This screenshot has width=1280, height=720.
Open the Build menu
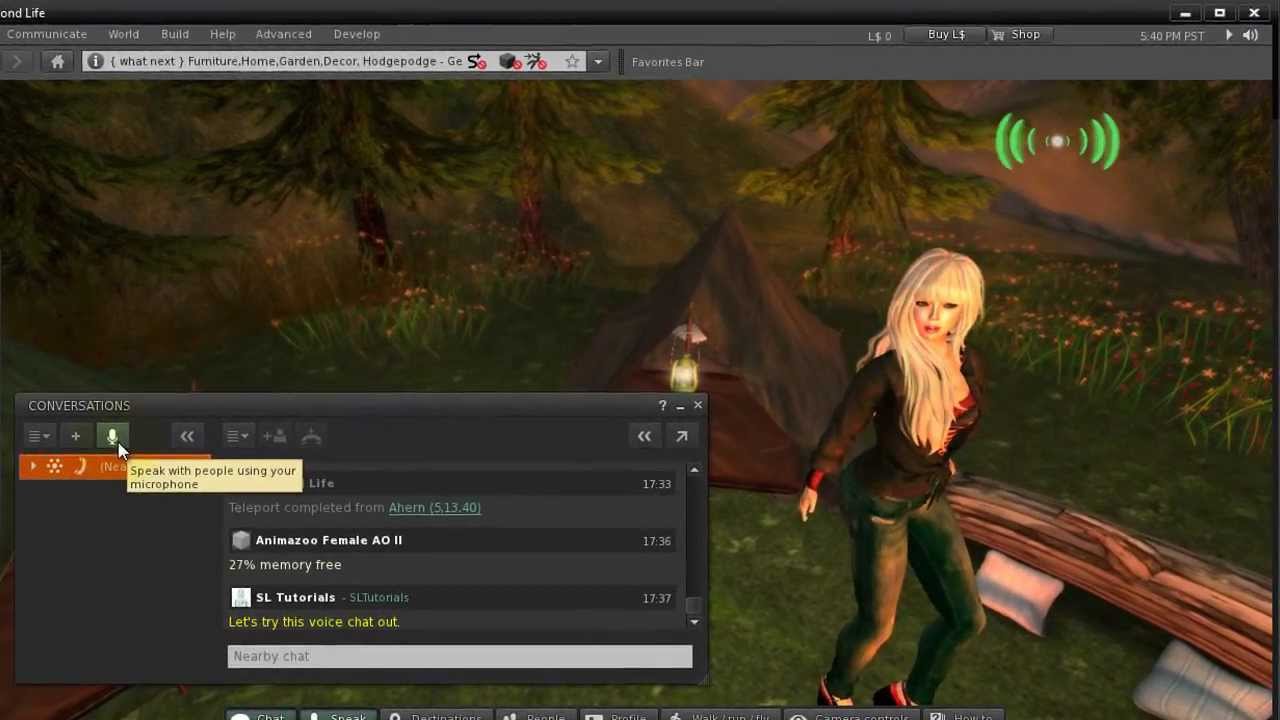[175, 34]
